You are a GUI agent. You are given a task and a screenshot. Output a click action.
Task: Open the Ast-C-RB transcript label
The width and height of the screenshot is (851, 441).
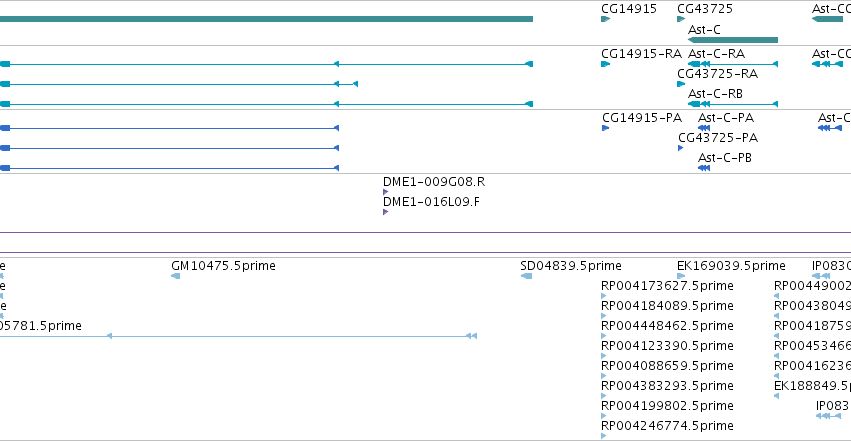tap(715, 94)
